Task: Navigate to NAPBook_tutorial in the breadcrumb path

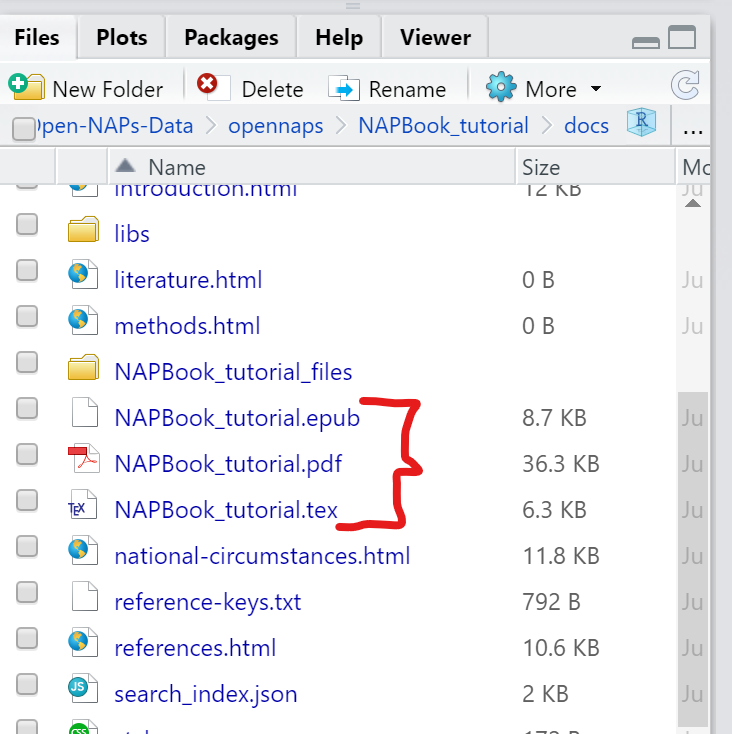Action: (x=443, y=126)
